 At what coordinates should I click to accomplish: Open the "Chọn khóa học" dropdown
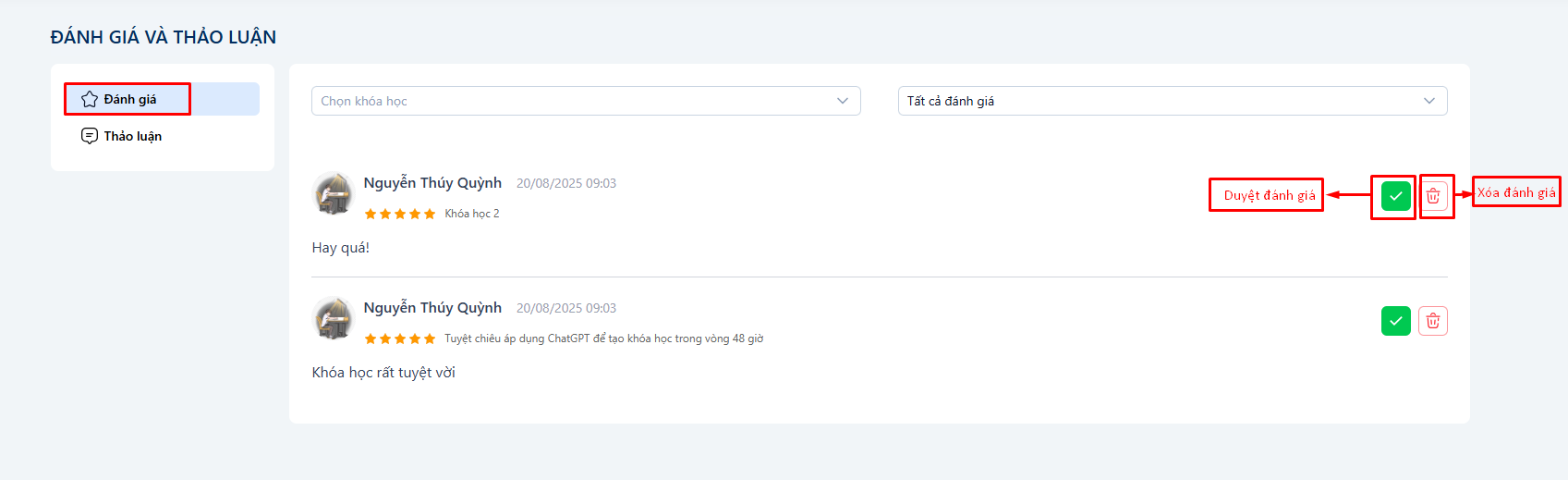(x=586, y=101)
